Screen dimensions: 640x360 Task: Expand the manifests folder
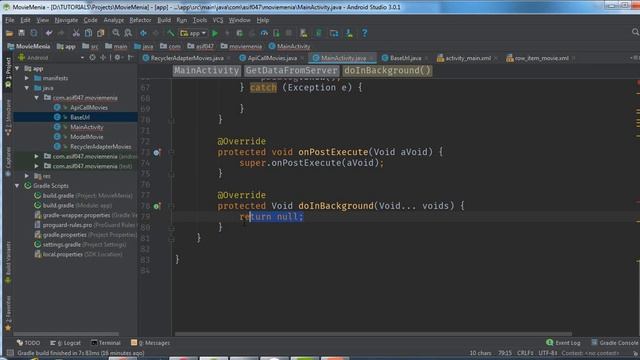27,78
